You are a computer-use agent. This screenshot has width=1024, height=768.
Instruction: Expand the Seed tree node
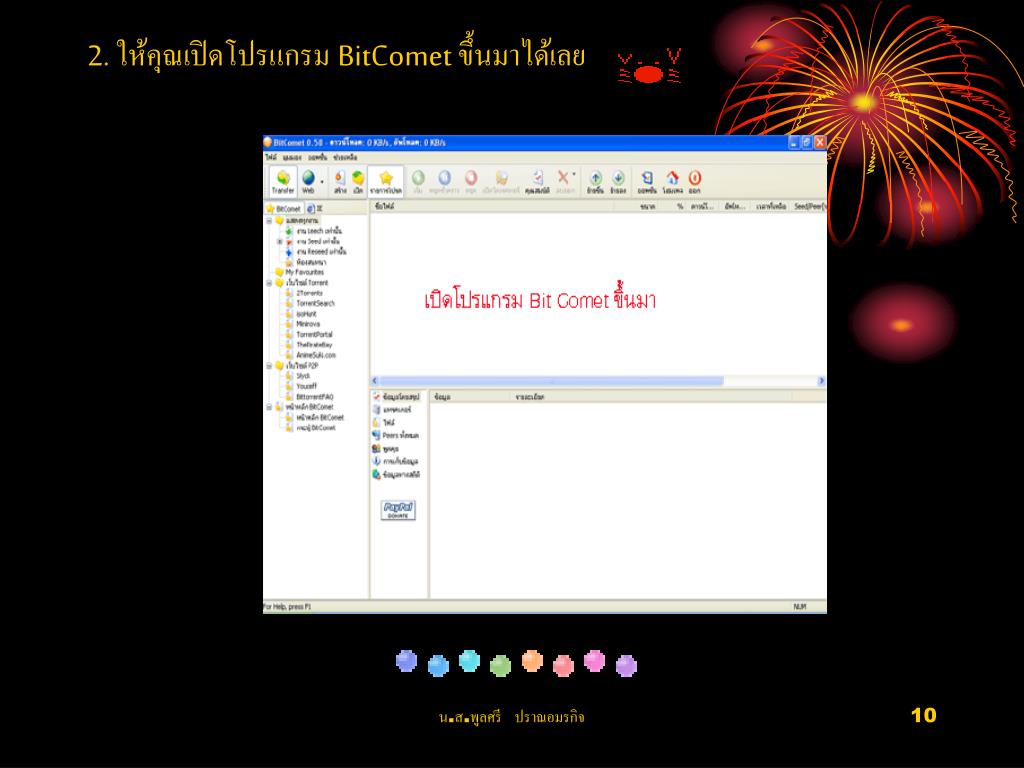point(280,242)
